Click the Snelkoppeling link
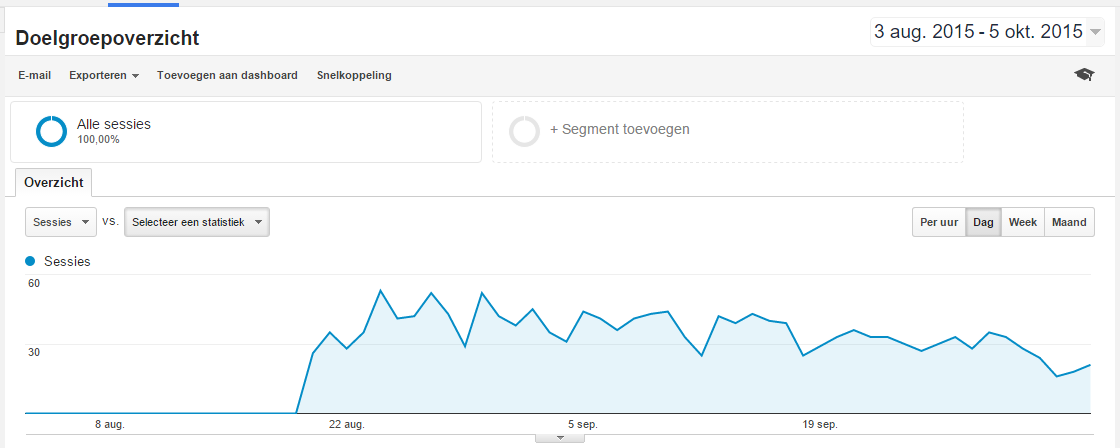 click(354, 75)
